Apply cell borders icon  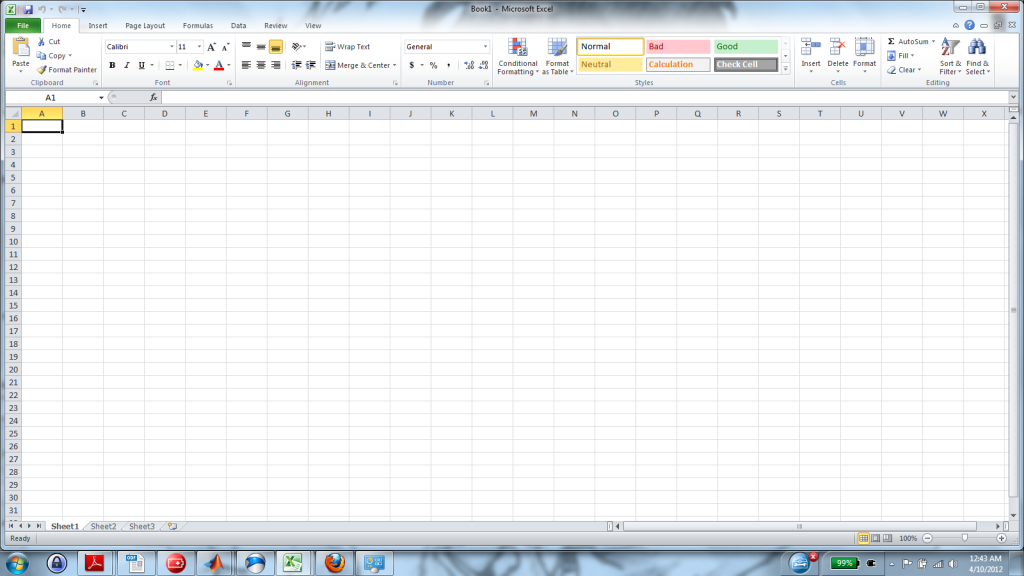click(x=170, y=65)
